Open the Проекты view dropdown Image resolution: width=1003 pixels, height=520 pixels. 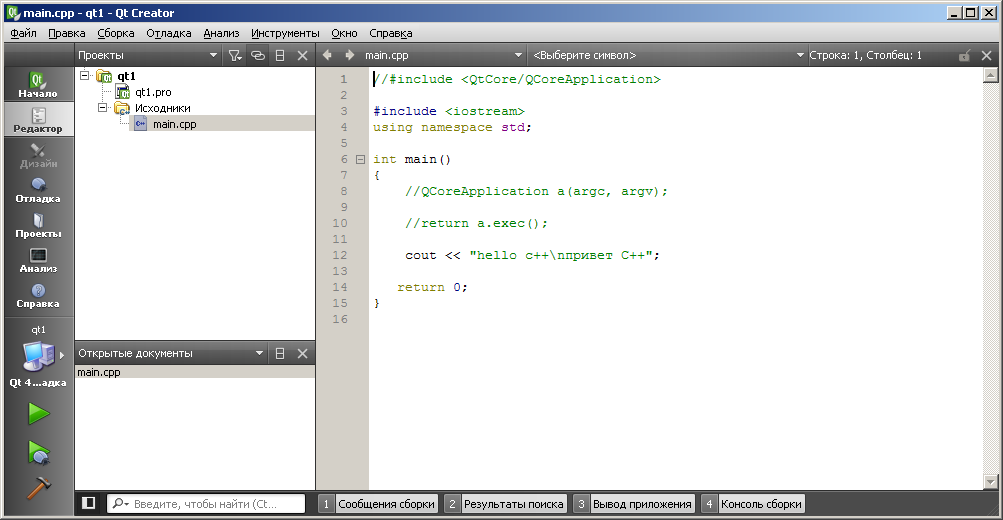coord(148,56)
